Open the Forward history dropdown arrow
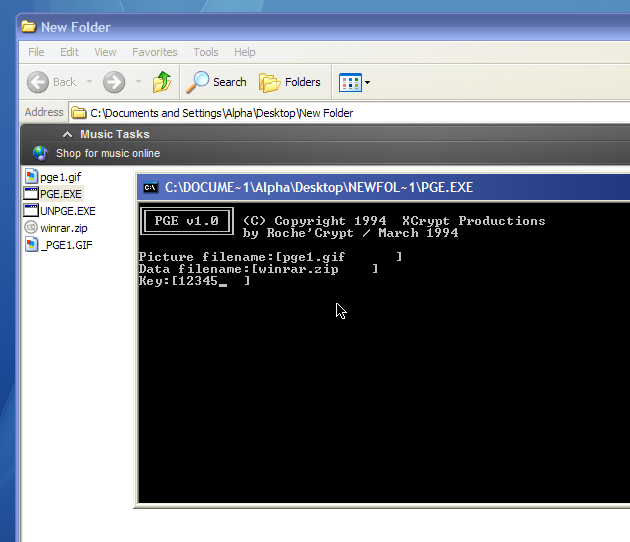Viewport: 630px width, 542px height. coord(138,82)
